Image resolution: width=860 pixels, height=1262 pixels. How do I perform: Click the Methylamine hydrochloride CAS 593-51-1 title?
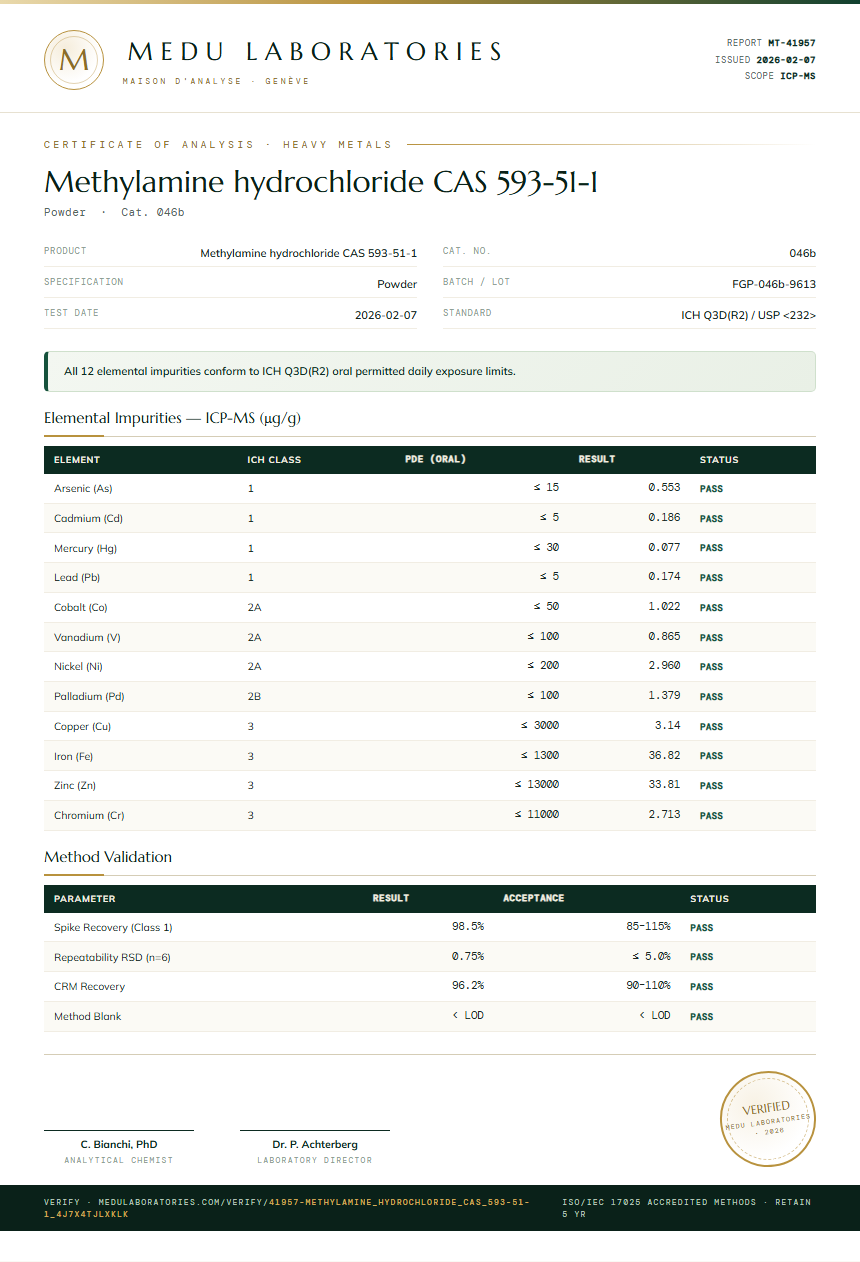pyautogui.click(x=321, y=182)
